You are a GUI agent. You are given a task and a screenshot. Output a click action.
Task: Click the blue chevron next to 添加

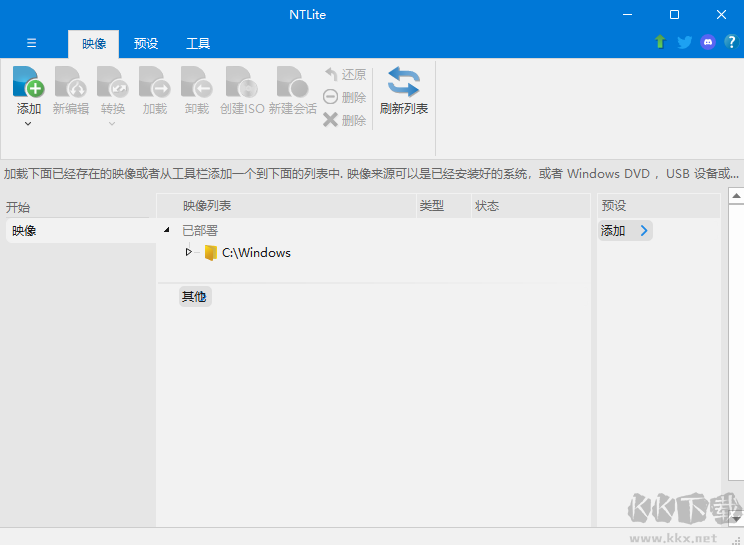644,231
